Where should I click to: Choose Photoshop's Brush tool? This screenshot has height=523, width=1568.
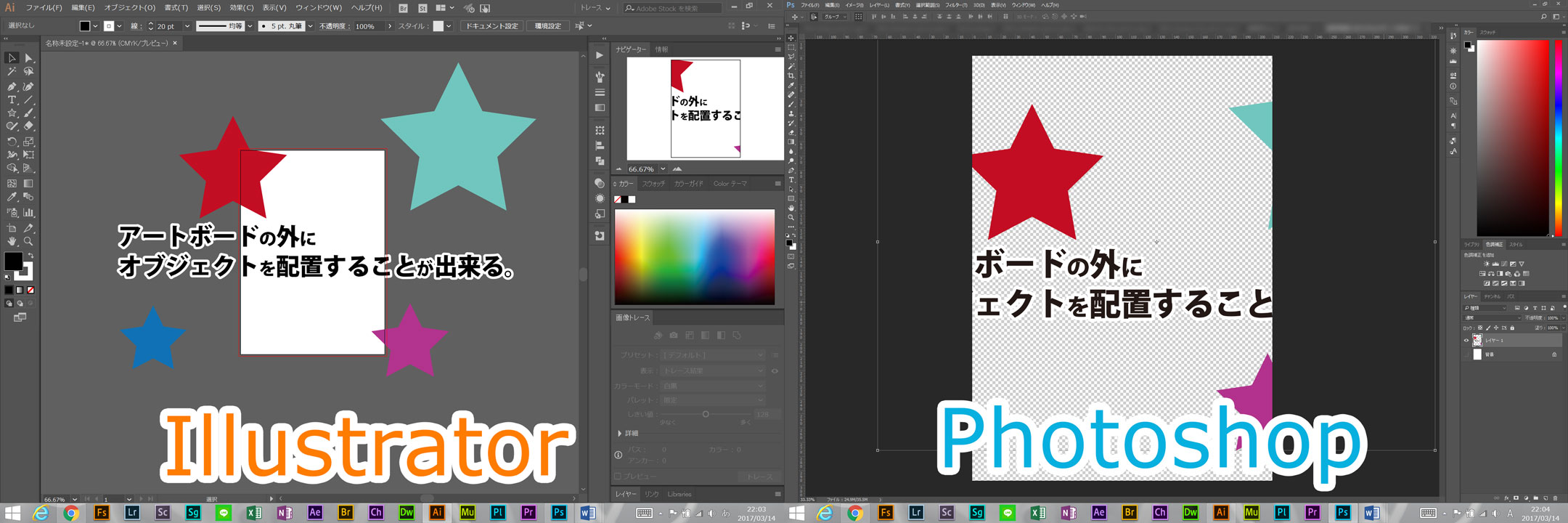(x=791, y=104)
